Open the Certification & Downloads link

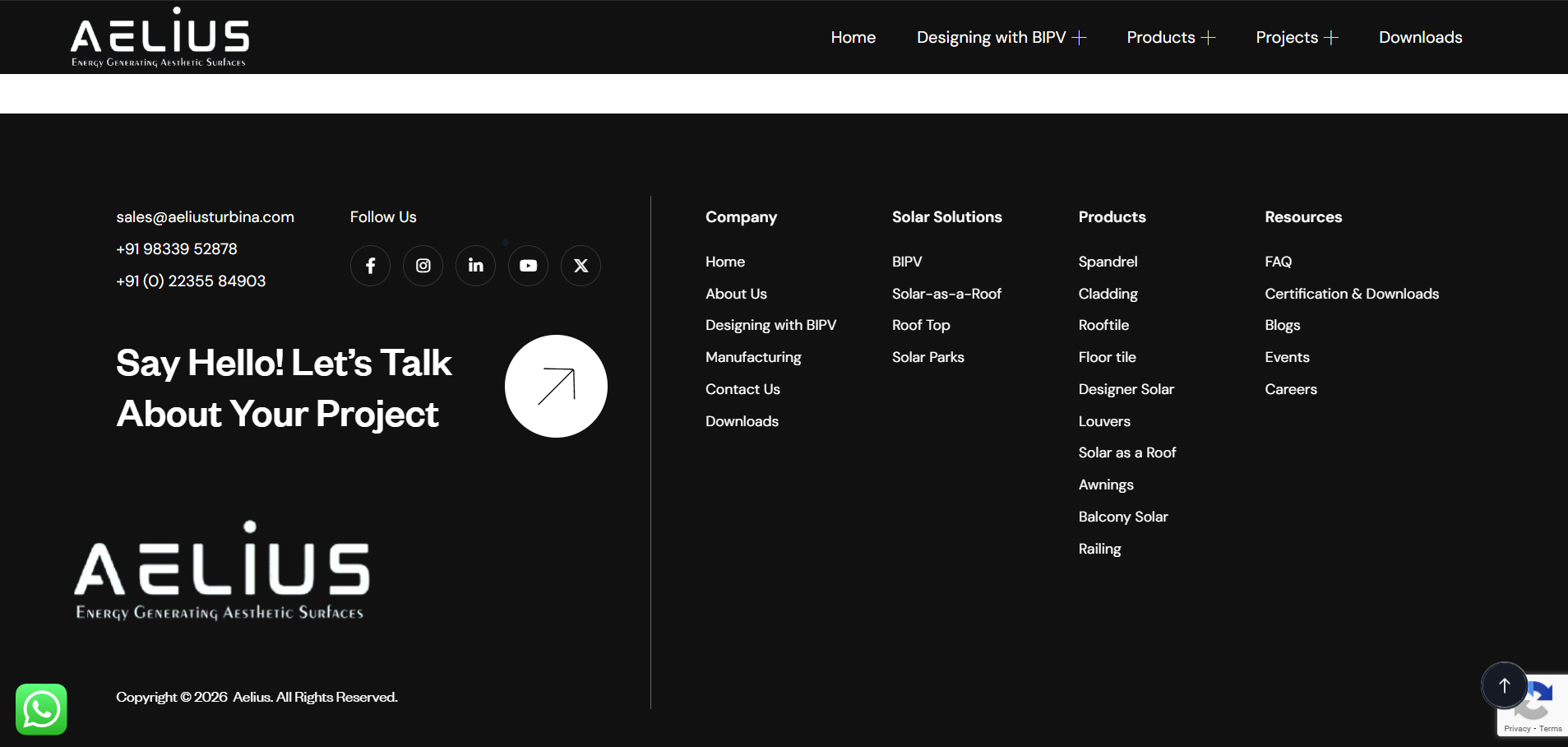click(x=1351, y=294)
